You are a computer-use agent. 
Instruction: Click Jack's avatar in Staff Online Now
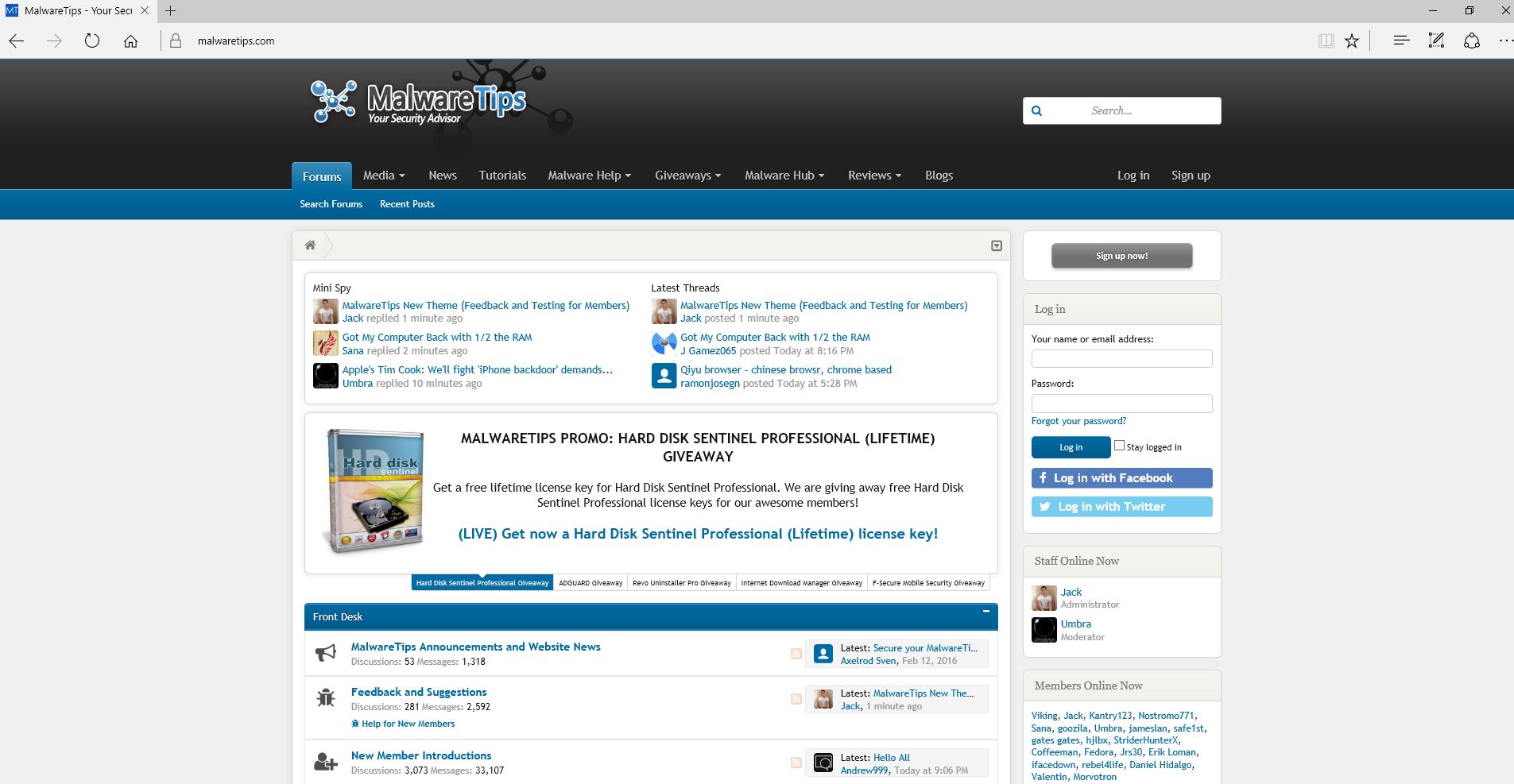[x=1044, y=598]
